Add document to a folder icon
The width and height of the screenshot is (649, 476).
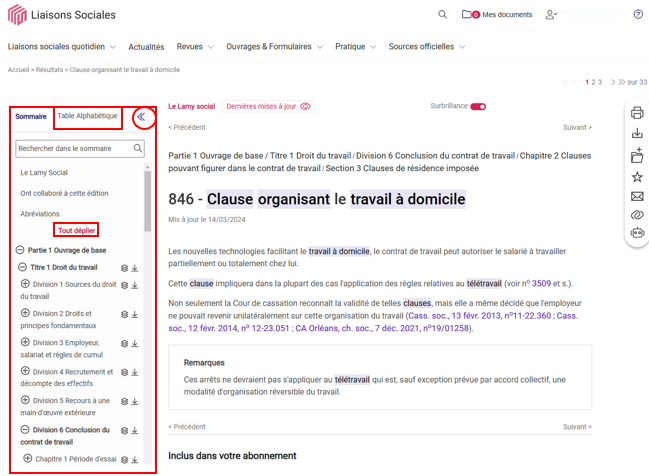click(637, 155)
